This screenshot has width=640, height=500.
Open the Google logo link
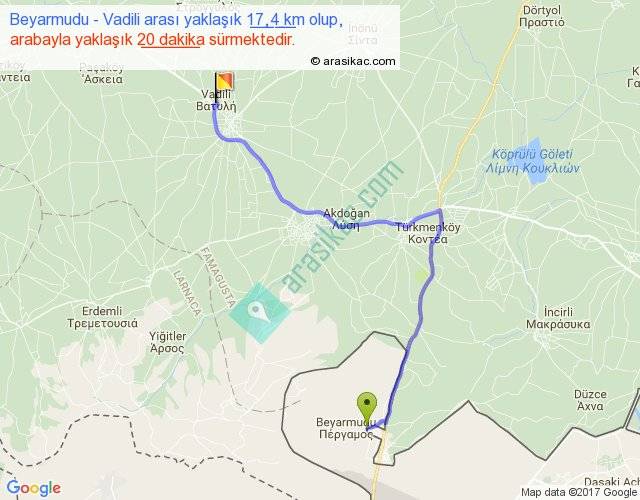coord(34,488)
